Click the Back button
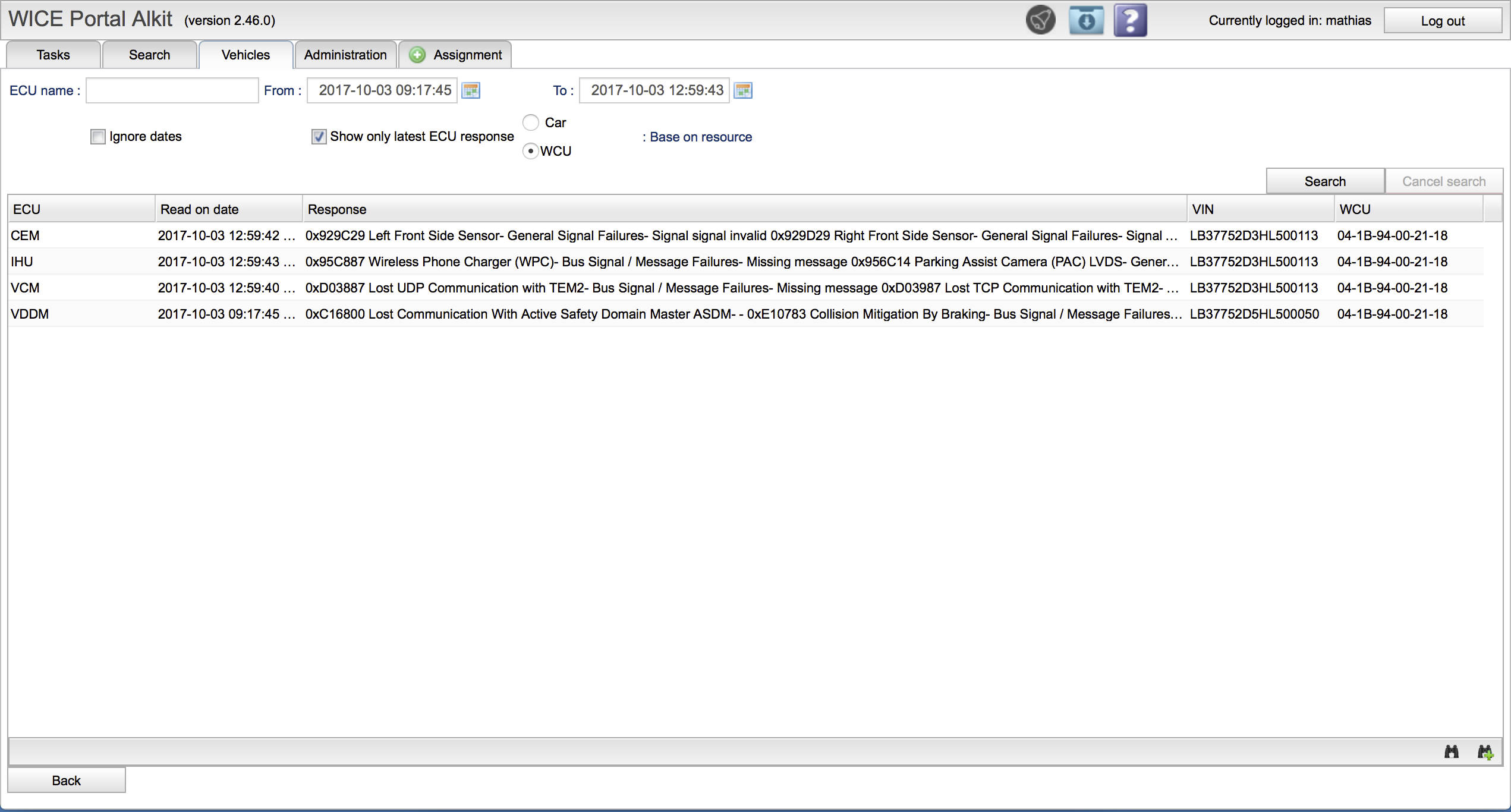This screenshot has height=812, width=1511. click(x=66, y=780)
